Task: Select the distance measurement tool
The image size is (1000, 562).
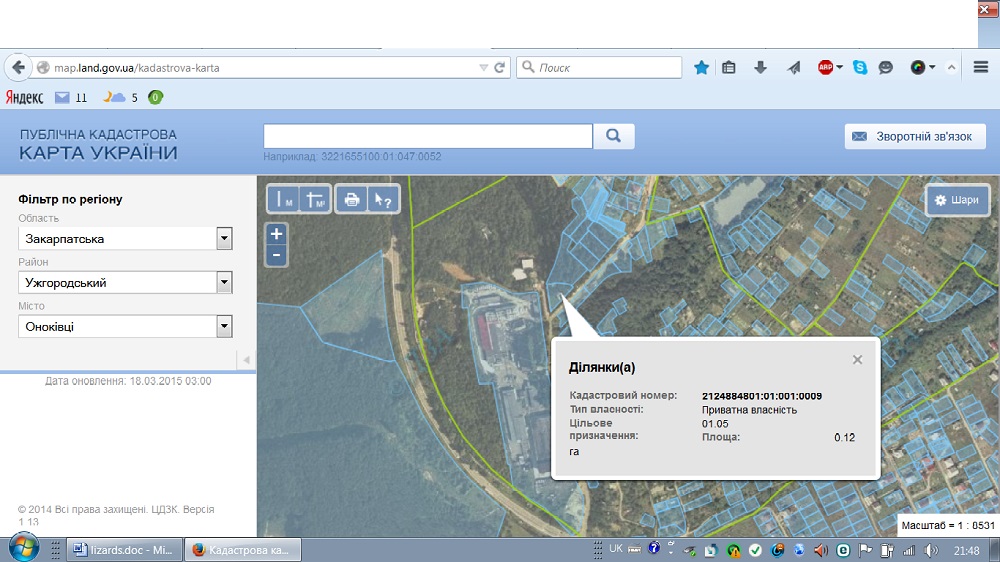Action: pos(284,199)
